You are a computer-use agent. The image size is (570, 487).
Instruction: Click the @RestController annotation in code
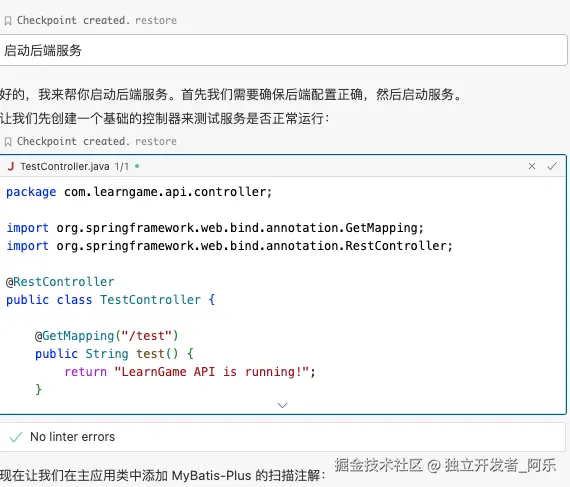point(60,282)
